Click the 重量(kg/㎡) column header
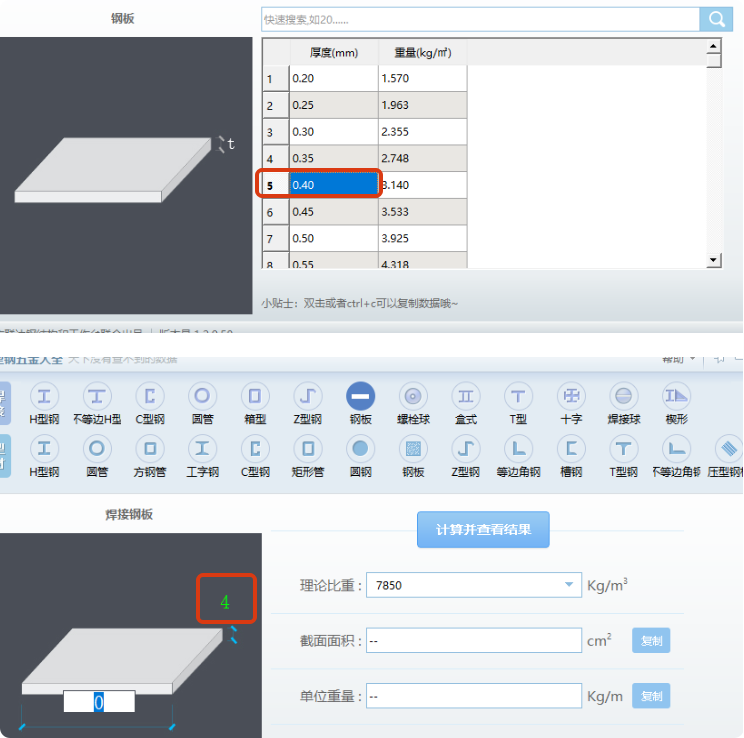Screen dimensions: 744x738 [x=423, y=53]
